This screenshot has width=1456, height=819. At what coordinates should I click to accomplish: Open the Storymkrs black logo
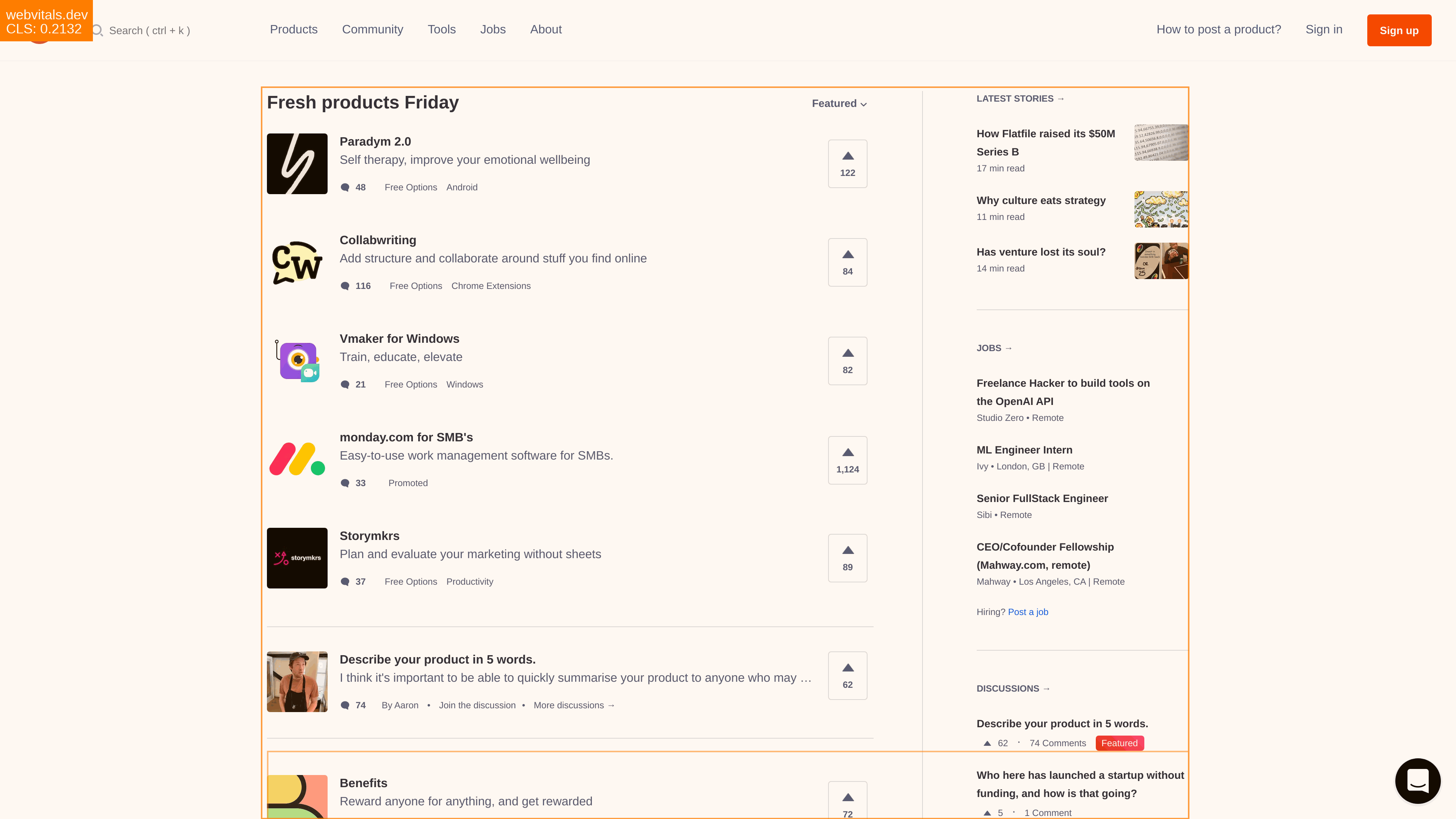click(x=297, y=558)
